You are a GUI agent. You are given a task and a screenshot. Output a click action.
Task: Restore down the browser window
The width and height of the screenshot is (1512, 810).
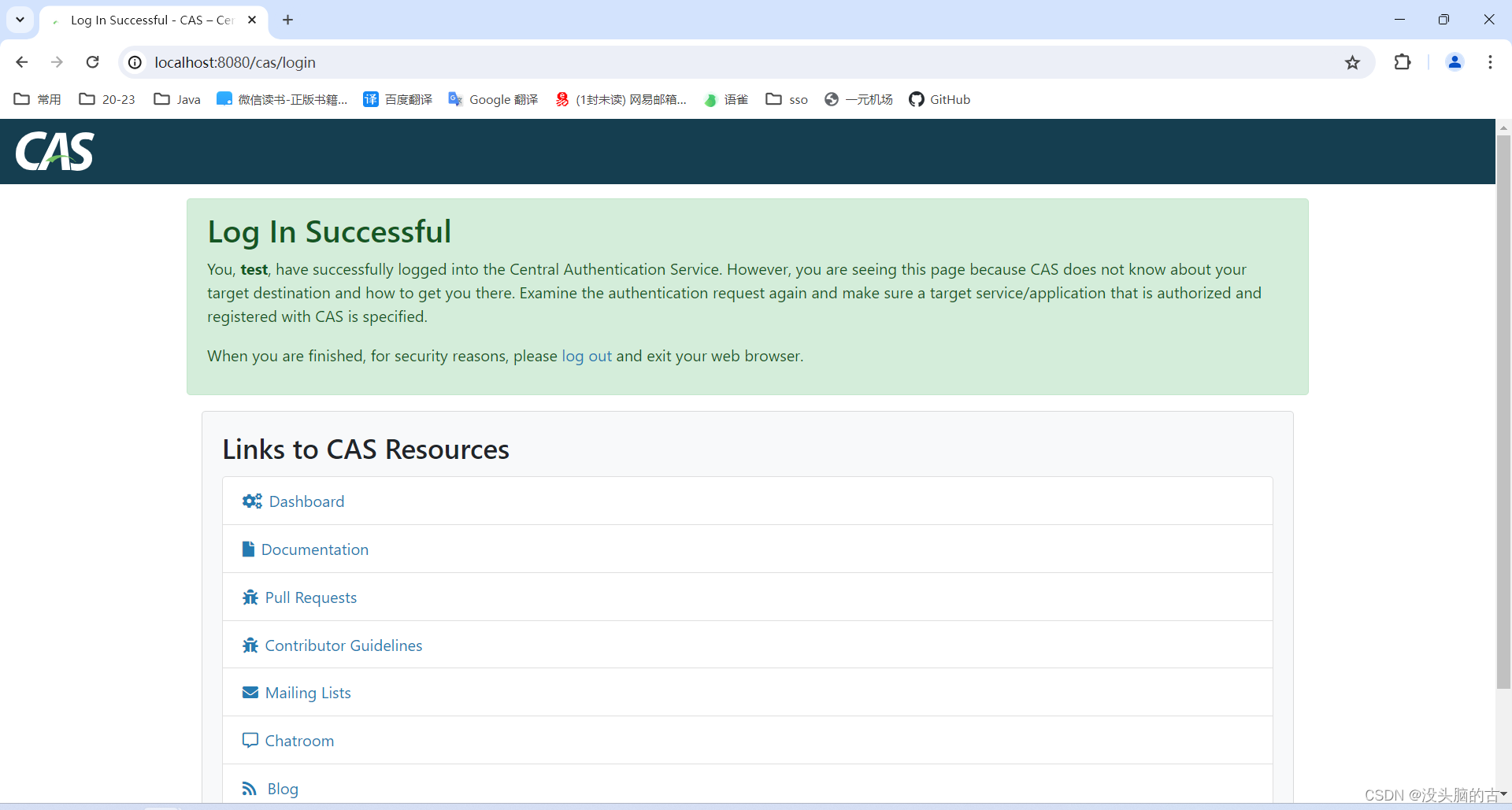click(x=1443, y=20)
